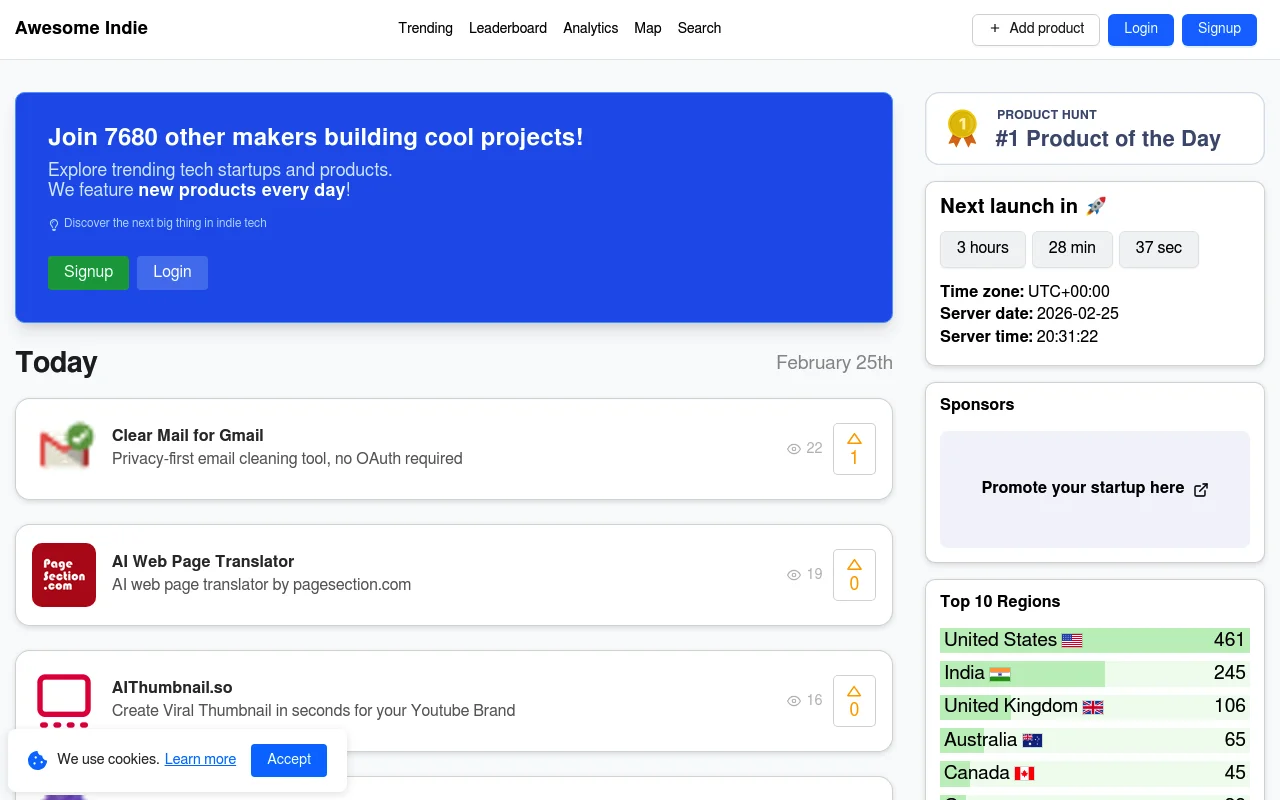Click the Add product button
The image size is (1280, 800).
(1035, 29)
